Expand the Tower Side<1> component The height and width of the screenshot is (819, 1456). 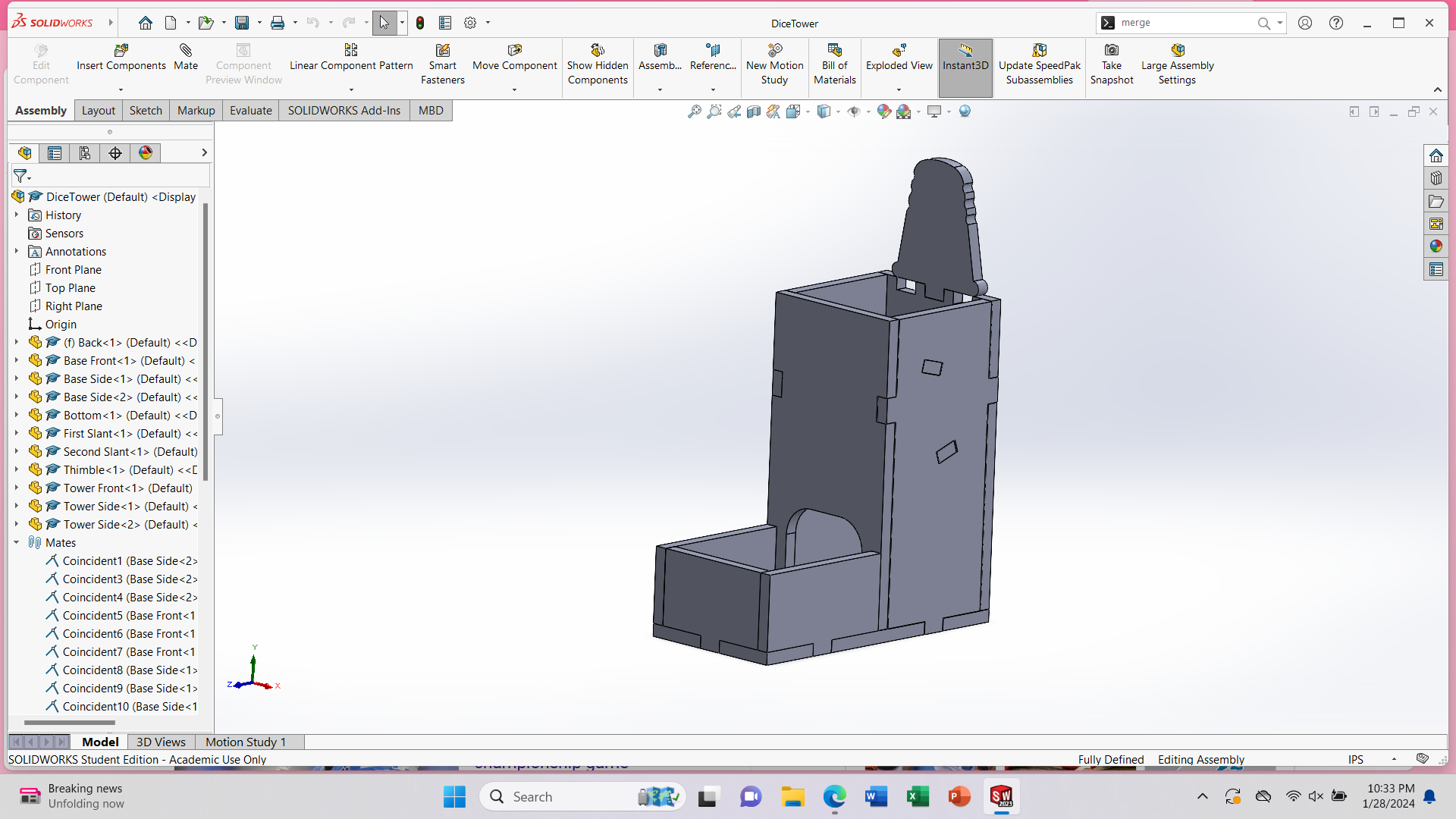pos(17,506)
